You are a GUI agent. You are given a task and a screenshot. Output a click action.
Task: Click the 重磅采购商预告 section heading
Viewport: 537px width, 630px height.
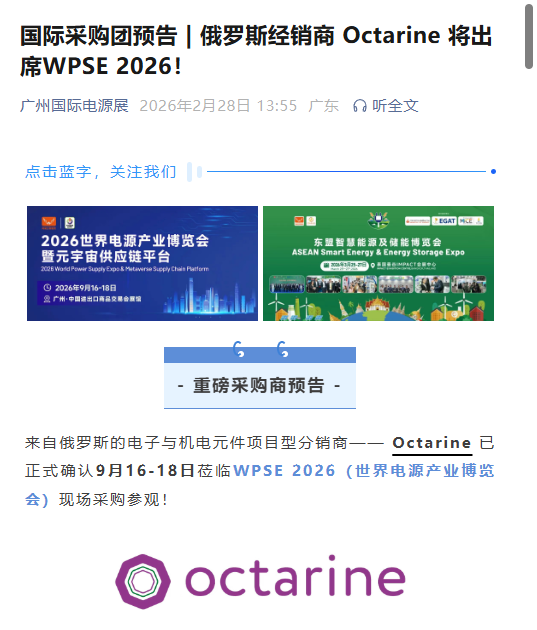[259, 385]
